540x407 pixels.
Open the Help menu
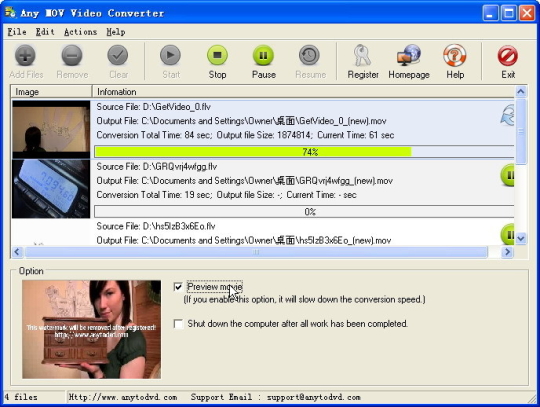[116, 32]
